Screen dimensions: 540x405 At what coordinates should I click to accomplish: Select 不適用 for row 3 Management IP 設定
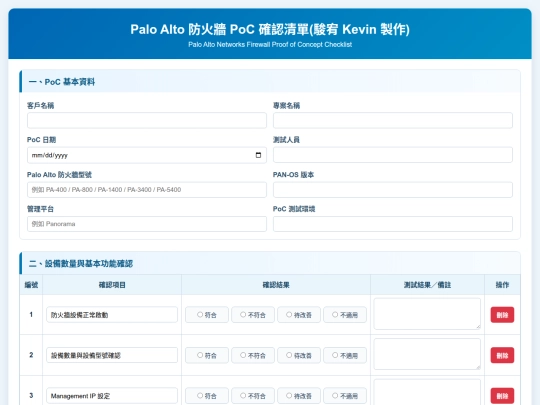(345, 396)
